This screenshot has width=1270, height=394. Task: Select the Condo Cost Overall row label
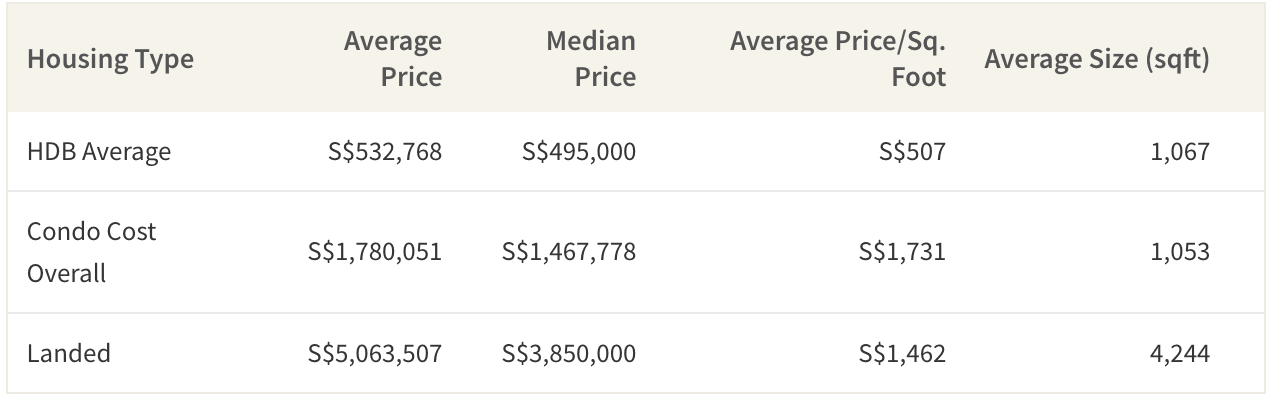click(92, 252)
